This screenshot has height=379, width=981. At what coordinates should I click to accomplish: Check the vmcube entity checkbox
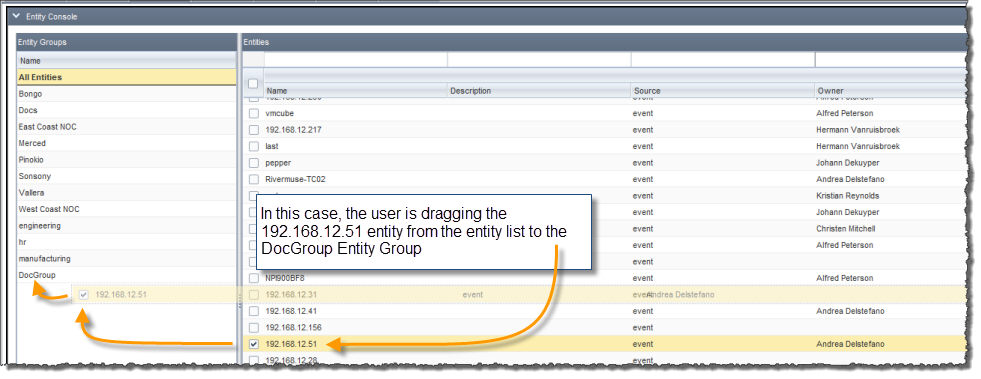[253, 114]
